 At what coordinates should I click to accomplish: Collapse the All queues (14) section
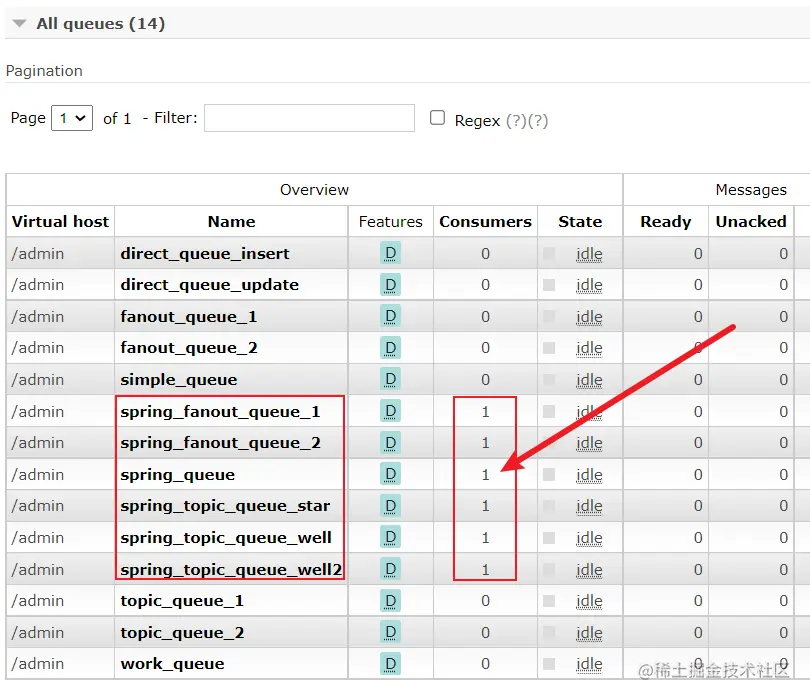tap(101, 23)
